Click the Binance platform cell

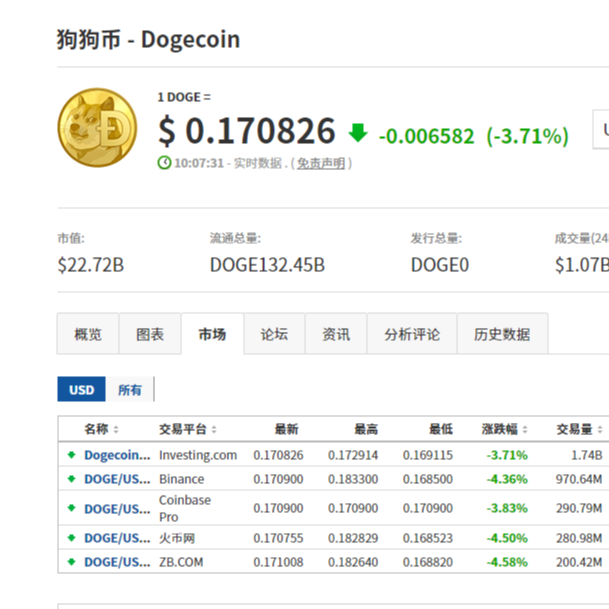coord(181,479)
